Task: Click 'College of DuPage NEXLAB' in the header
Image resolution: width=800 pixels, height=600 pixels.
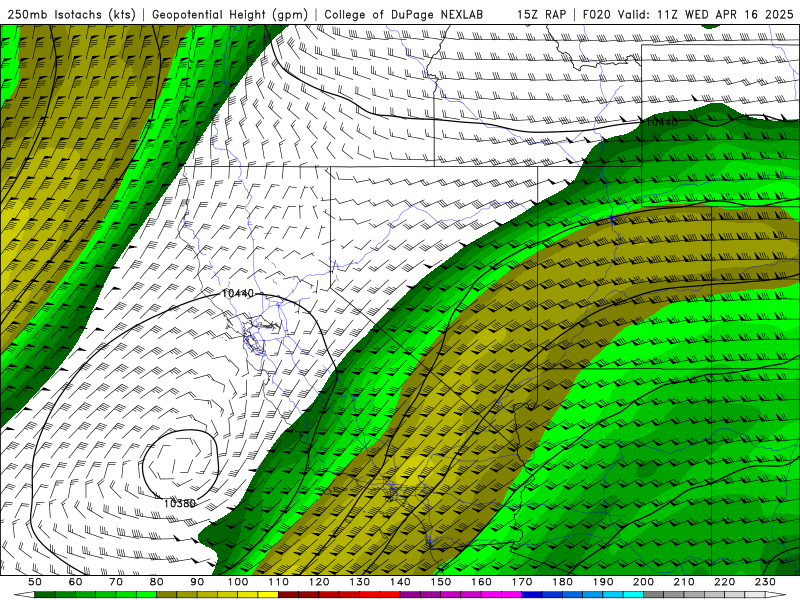Action: [x=404, y=15]
